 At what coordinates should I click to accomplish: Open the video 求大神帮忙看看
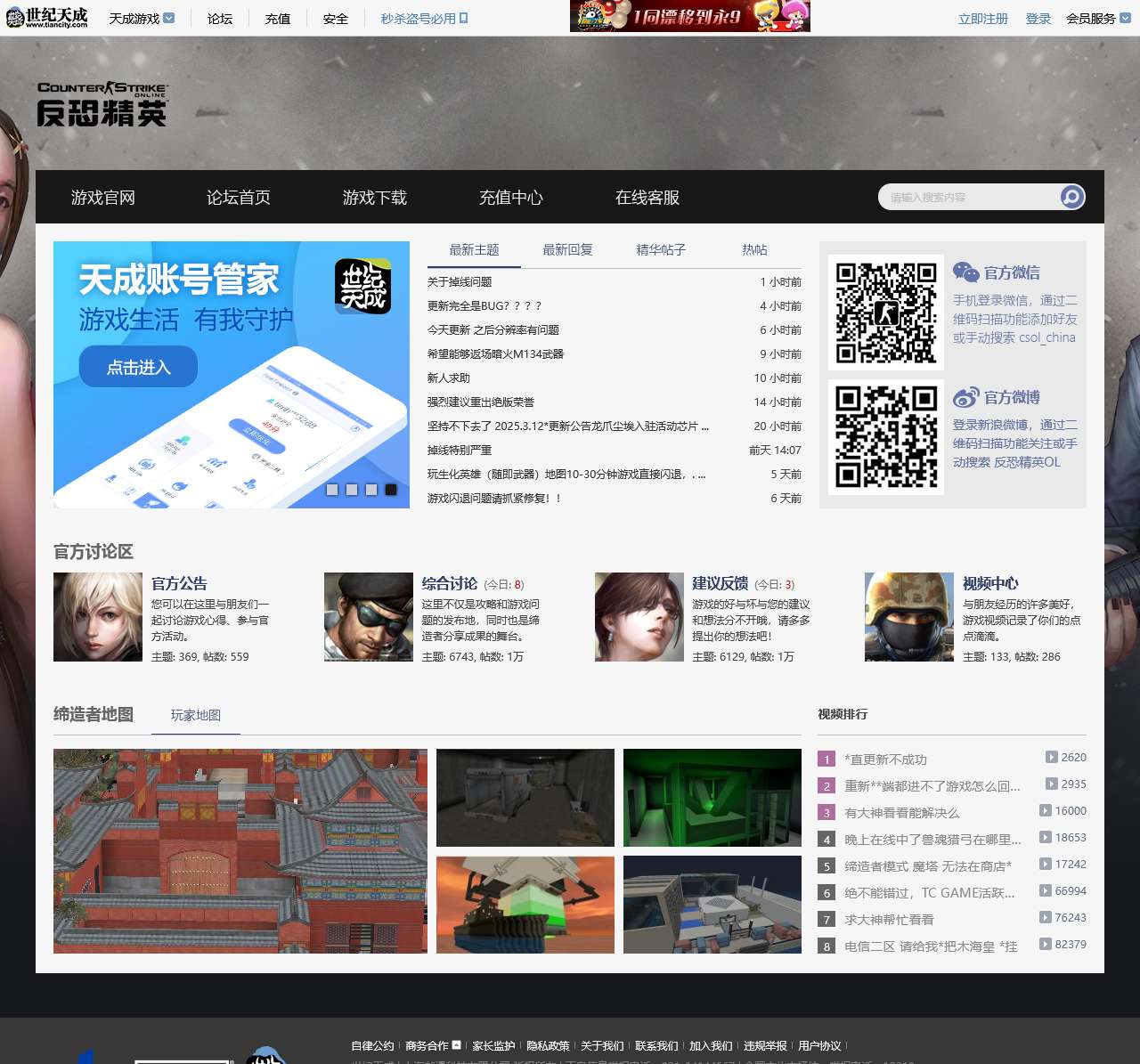[x=889, y=920]
